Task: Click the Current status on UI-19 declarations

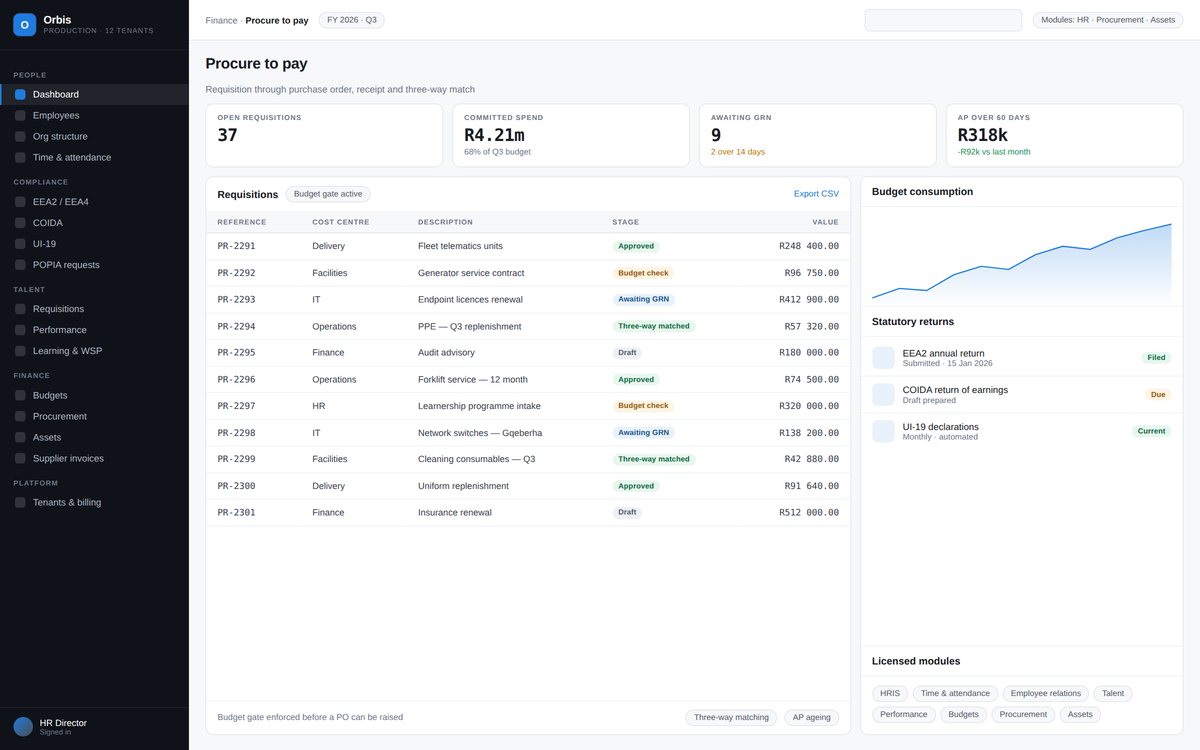Action: click(x=1151, y=431)
